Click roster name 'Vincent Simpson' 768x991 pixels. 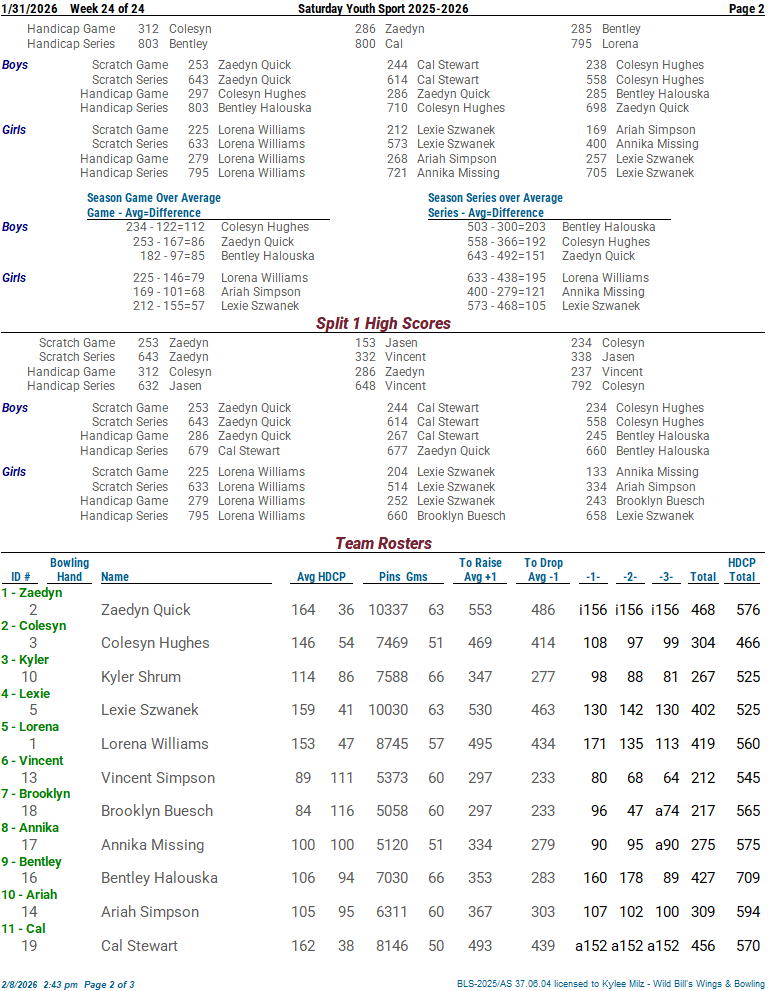click(x=158, y=778)
